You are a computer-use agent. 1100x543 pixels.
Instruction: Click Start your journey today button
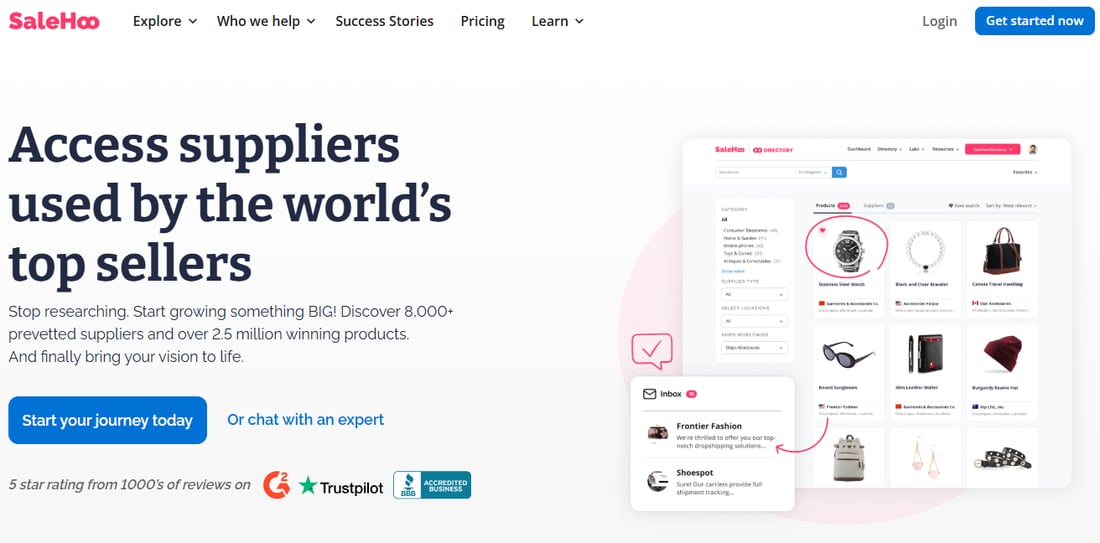click(x=107, y=420)
